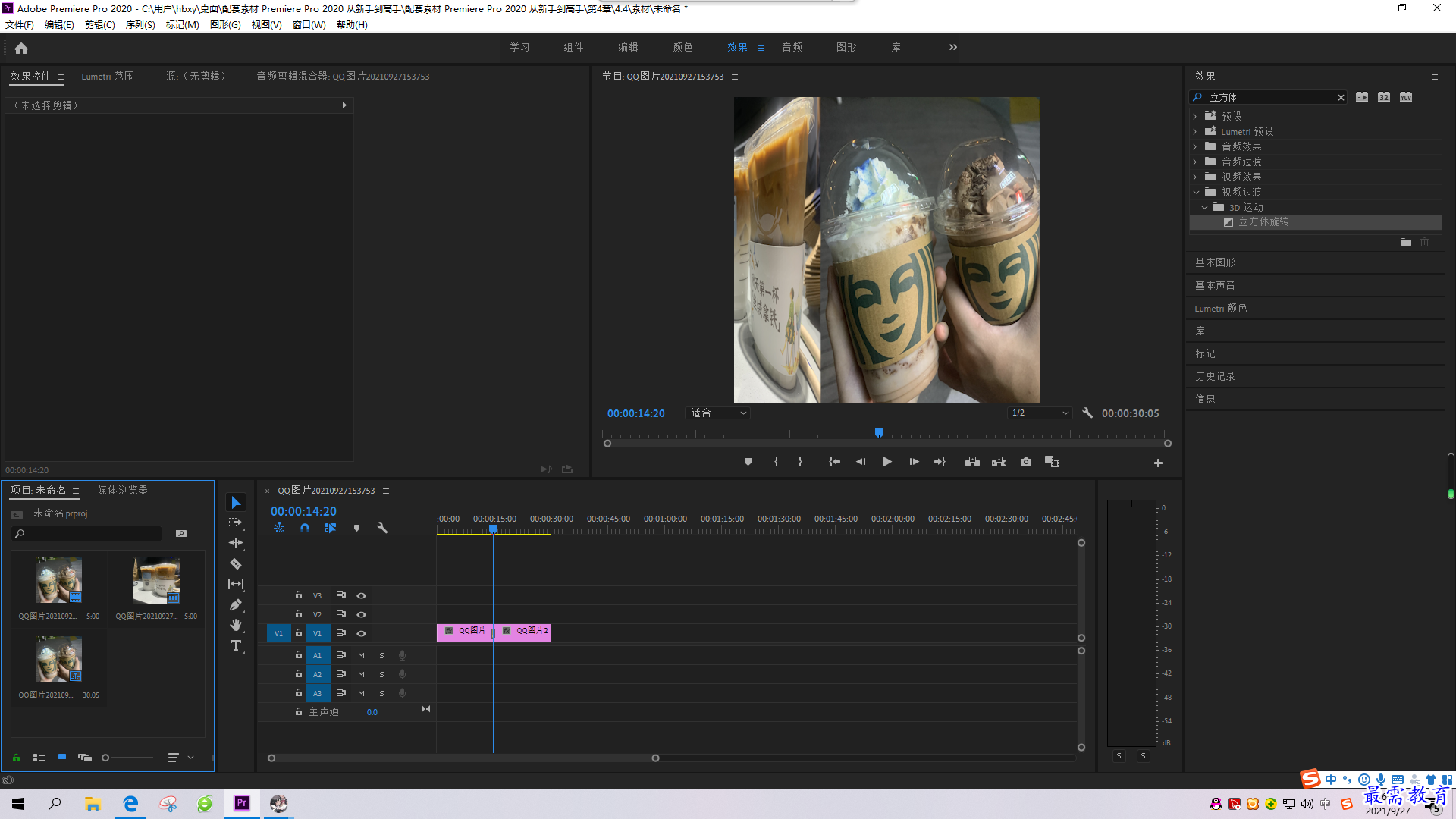Select the Hand tool
Viewport: 1456px width, 819px height.
(x=236, y=625)
